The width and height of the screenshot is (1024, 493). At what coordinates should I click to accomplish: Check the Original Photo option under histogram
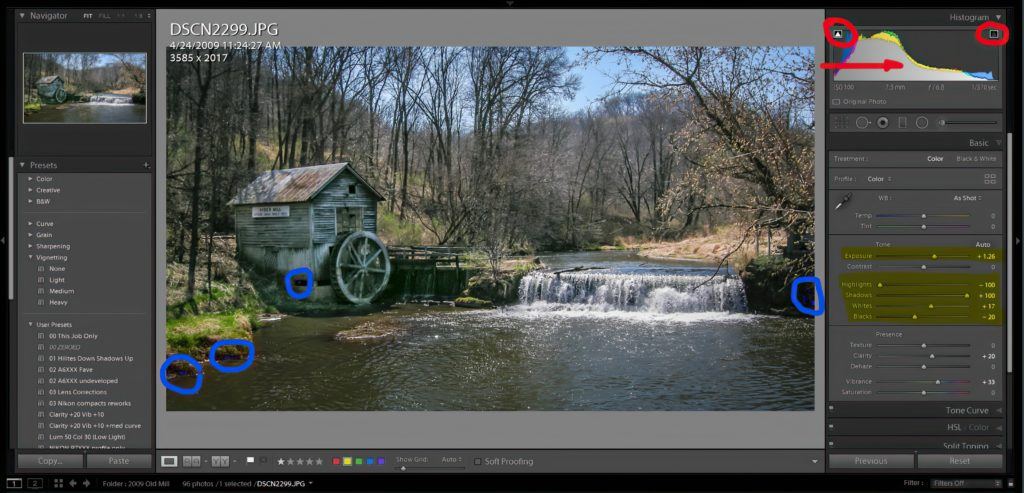tap(836, 101)
